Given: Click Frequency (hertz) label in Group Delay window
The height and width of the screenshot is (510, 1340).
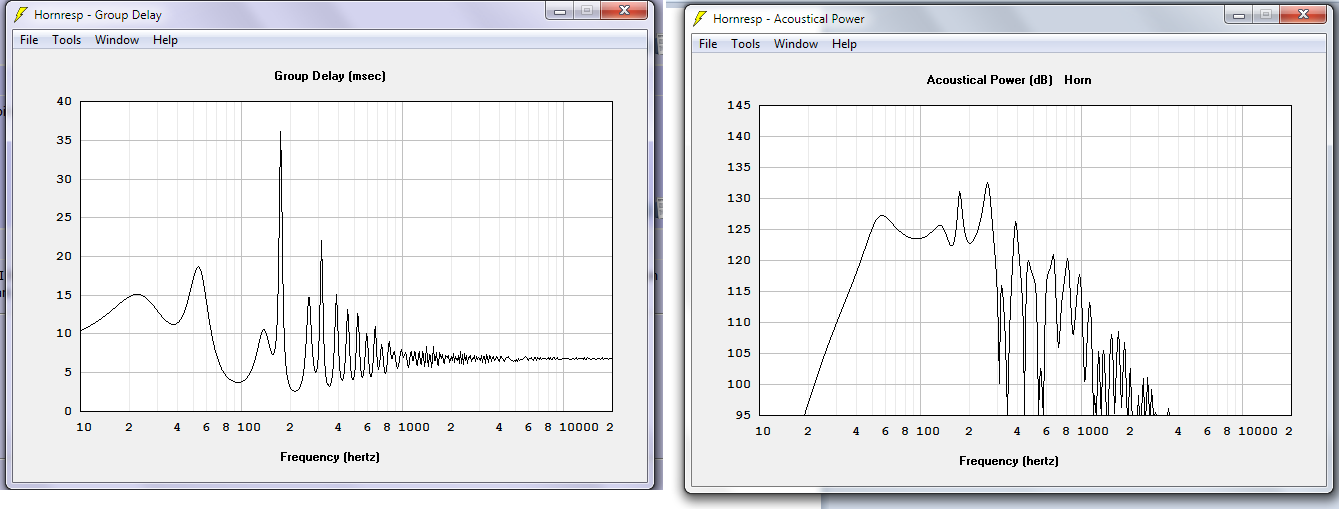Looking at the screenshot, I should coord(330,457).
